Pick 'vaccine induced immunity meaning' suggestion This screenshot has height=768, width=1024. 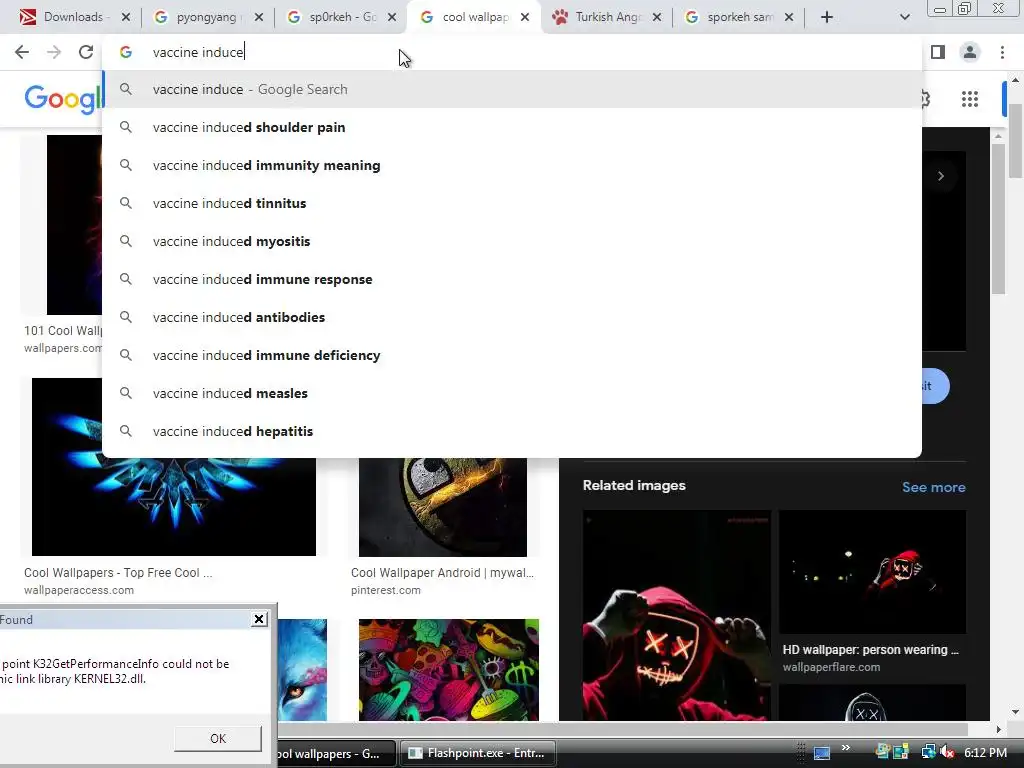(x=512, y=165)
